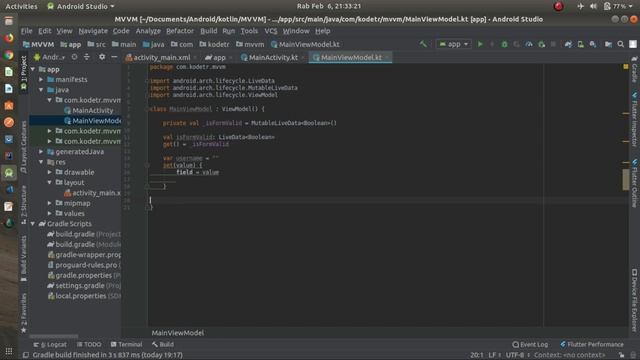Viewport: 640px width, 360px height.
Task: Expand the values folder
Action: click(49, 213)
